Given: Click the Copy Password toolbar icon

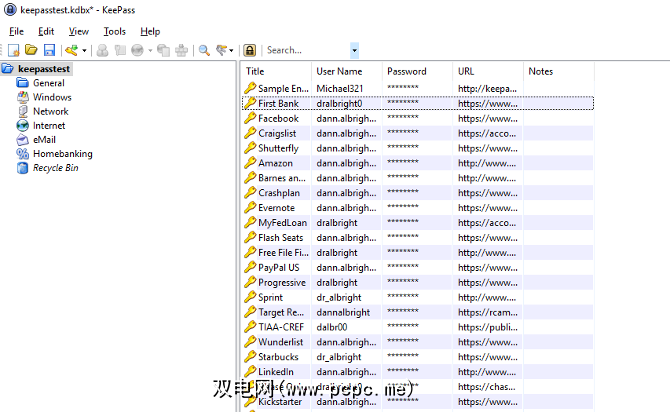Looking at the screenshot, I should (120, 50).
